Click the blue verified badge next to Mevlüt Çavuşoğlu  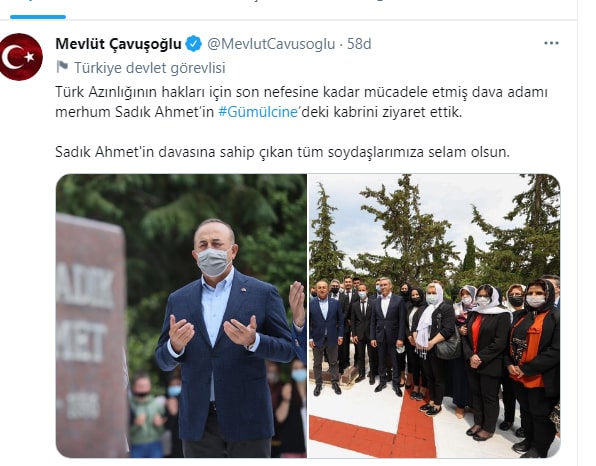pyautogui.click(x=194, y=44)
